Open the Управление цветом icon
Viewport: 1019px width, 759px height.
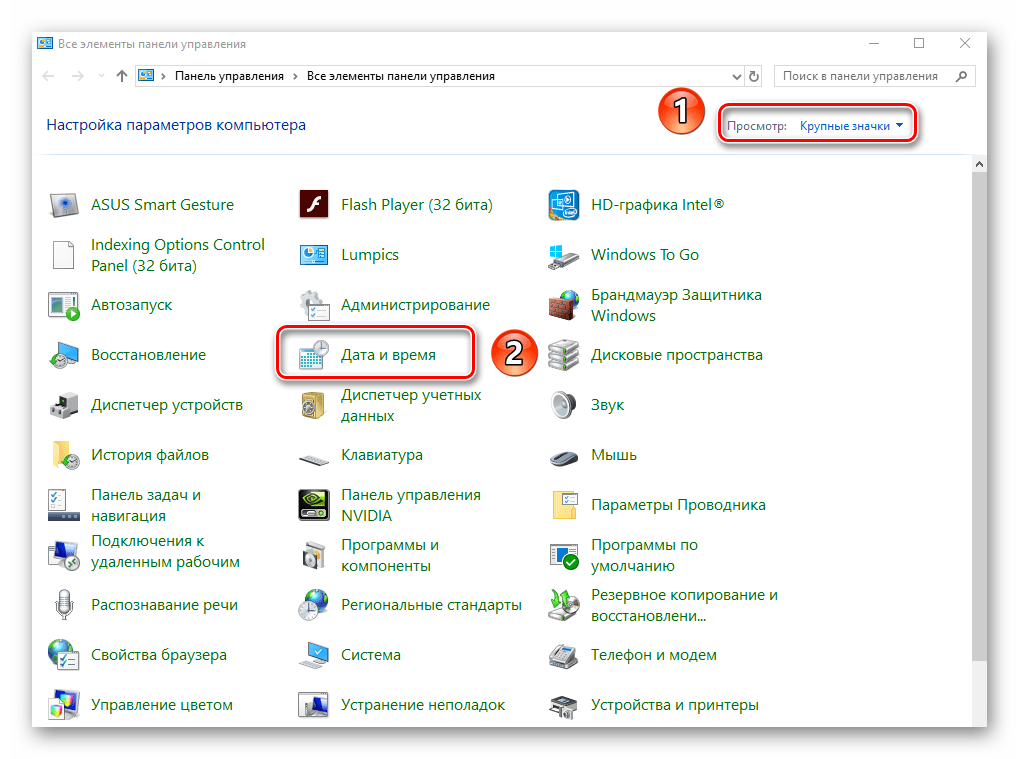(x=64, y=705)
